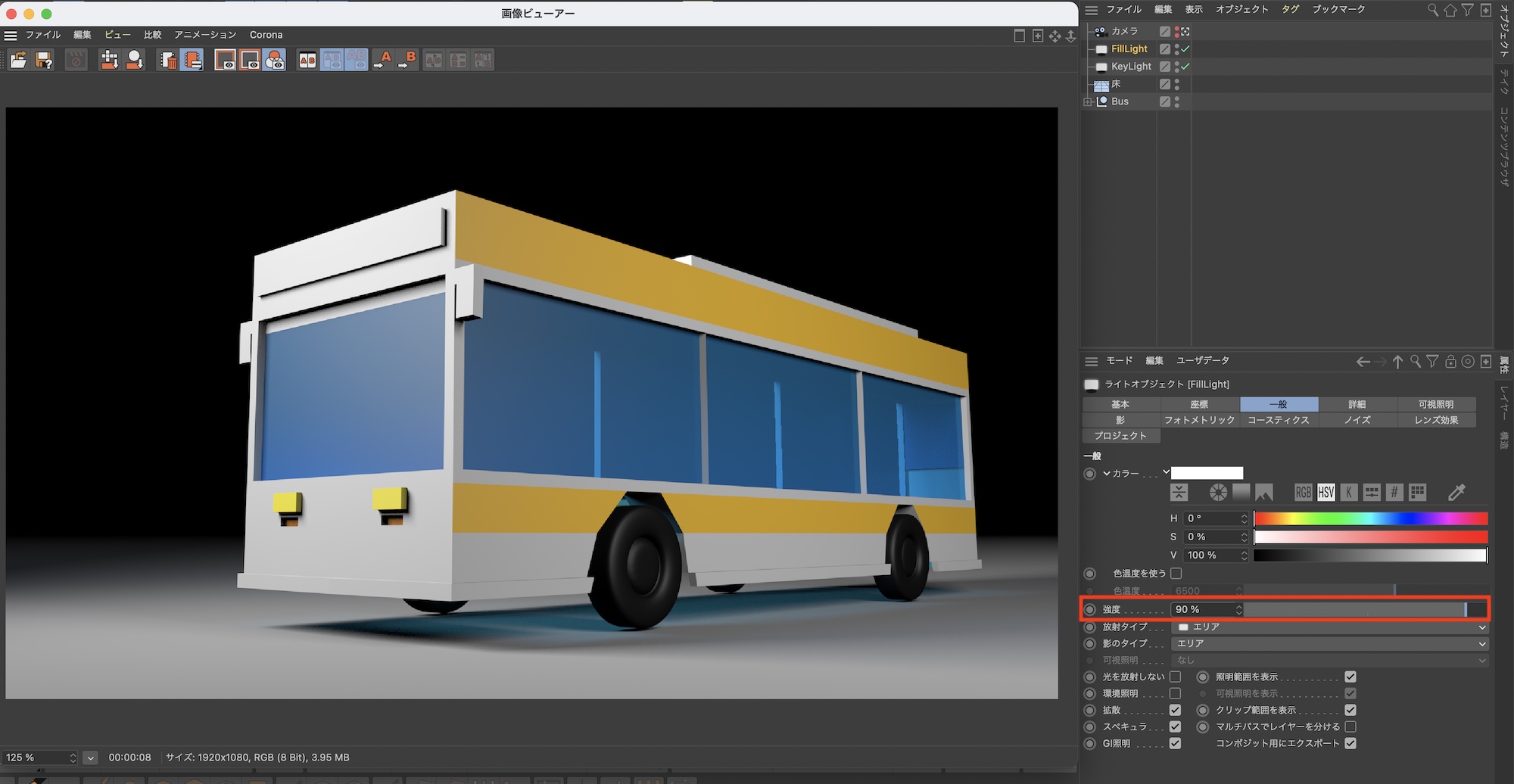Toggle the 光を放射しない checkbox

click(1175, 677)
